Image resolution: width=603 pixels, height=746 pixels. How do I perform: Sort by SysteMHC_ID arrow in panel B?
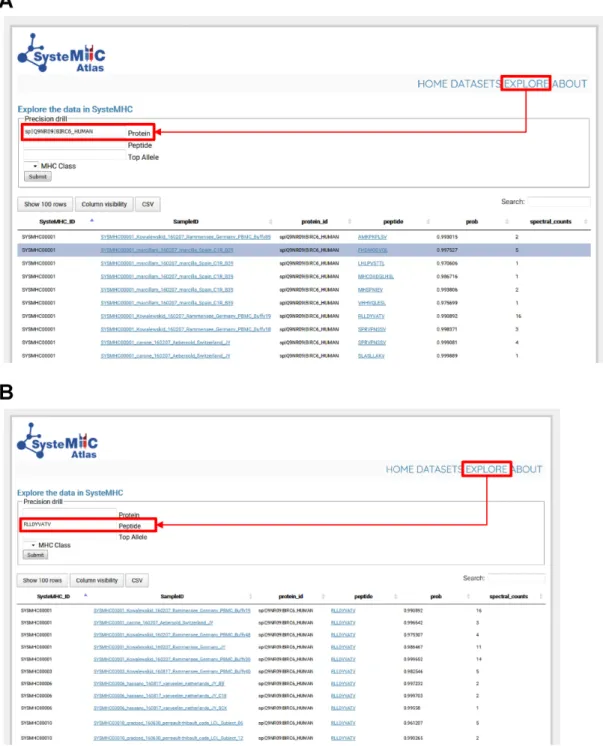coord(86,595)
